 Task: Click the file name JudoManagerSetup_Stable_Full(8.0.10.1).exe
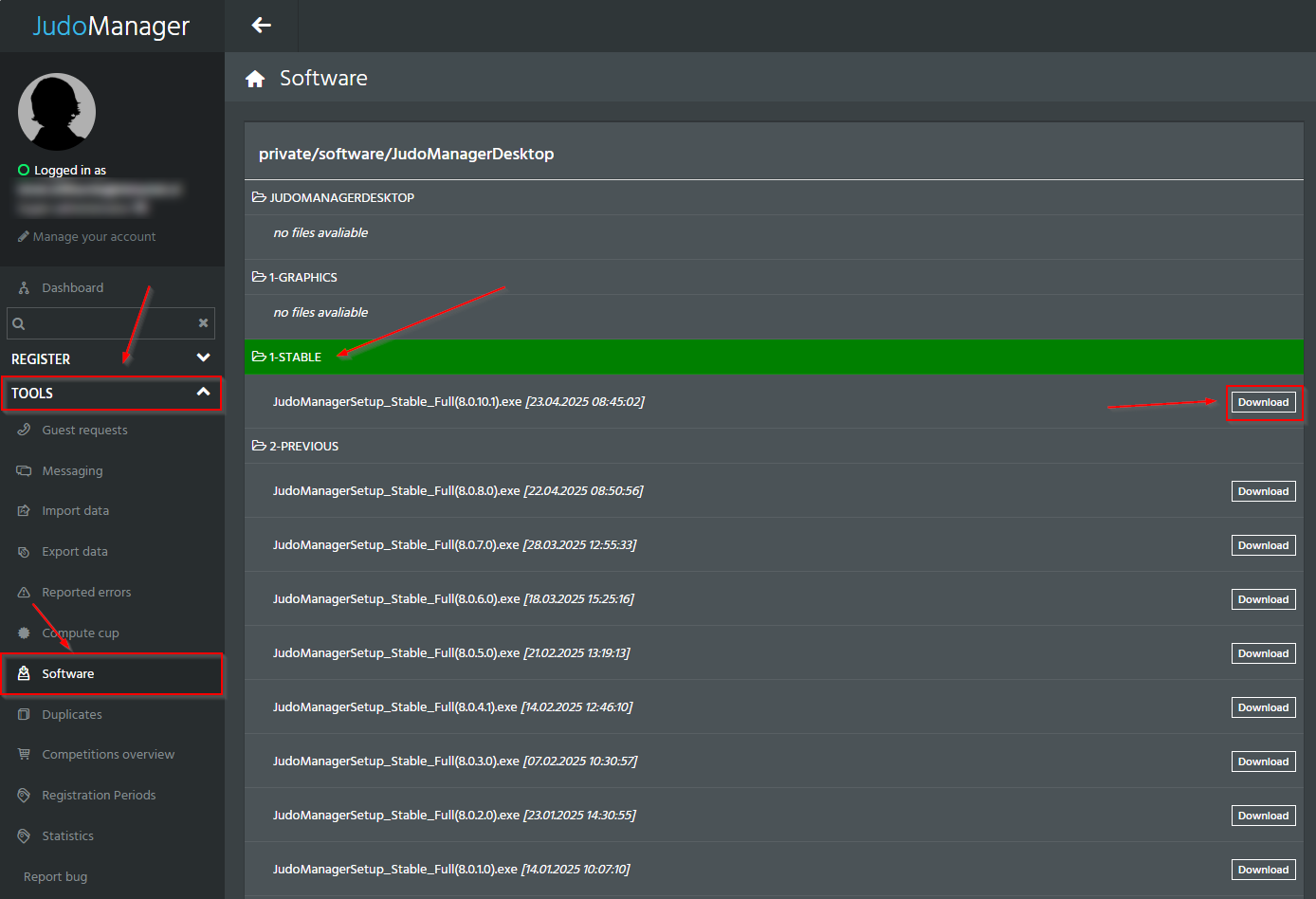[x=397, y=402]
